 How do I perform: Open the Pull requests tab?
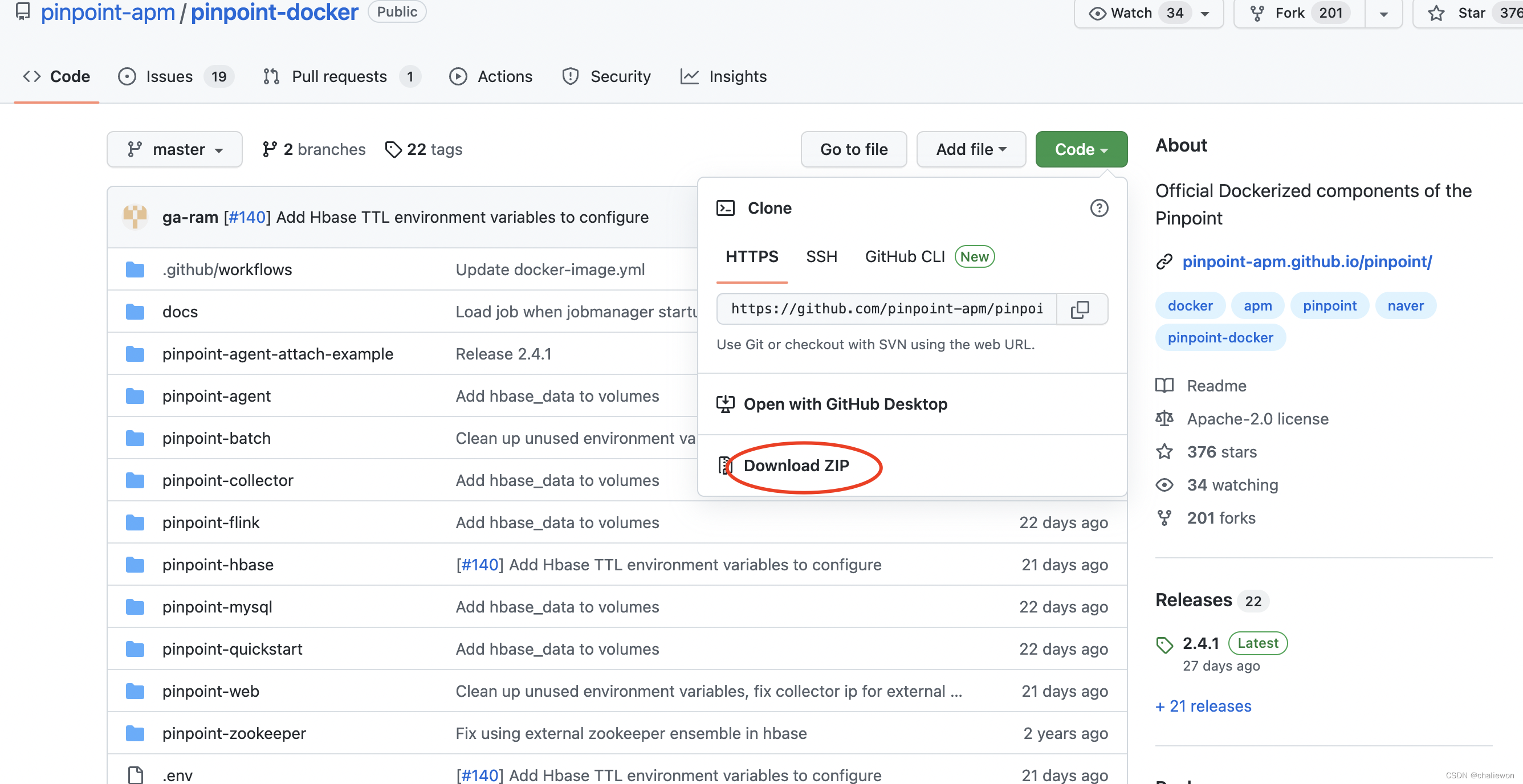(342, 77)
